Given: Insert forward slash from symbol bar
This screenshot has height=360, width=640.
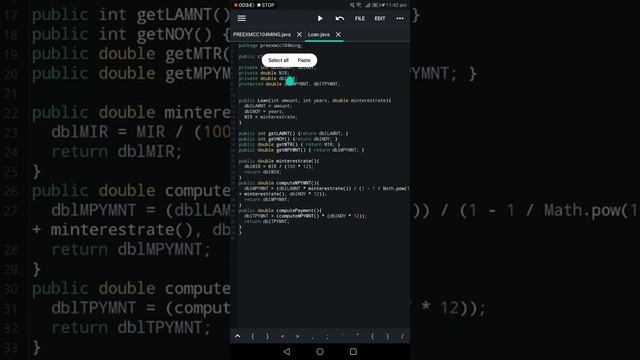Looking at the screenshot, I should point(402,336).
